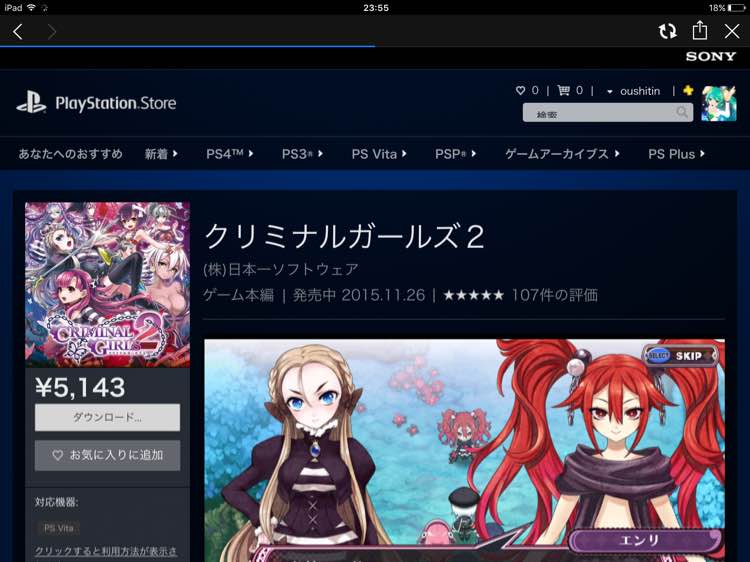The width and height of the screenshot is (750, 562).
Task: Click the PS Plus yellow plus icon
Action: [x=688, y=90]
